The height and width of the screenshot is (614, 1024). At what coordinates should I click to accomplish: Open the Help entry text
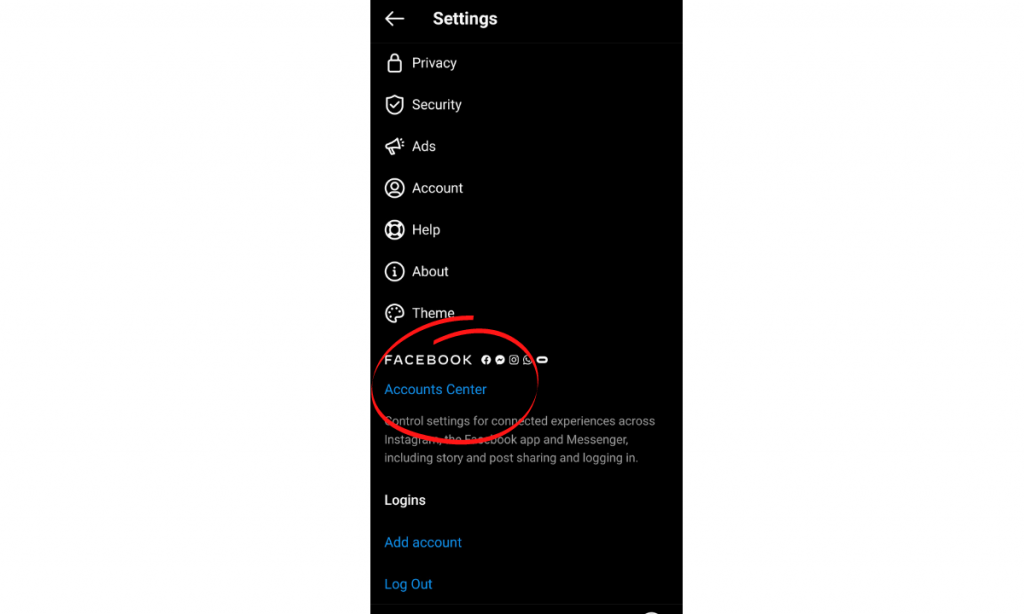click(426, 230)
